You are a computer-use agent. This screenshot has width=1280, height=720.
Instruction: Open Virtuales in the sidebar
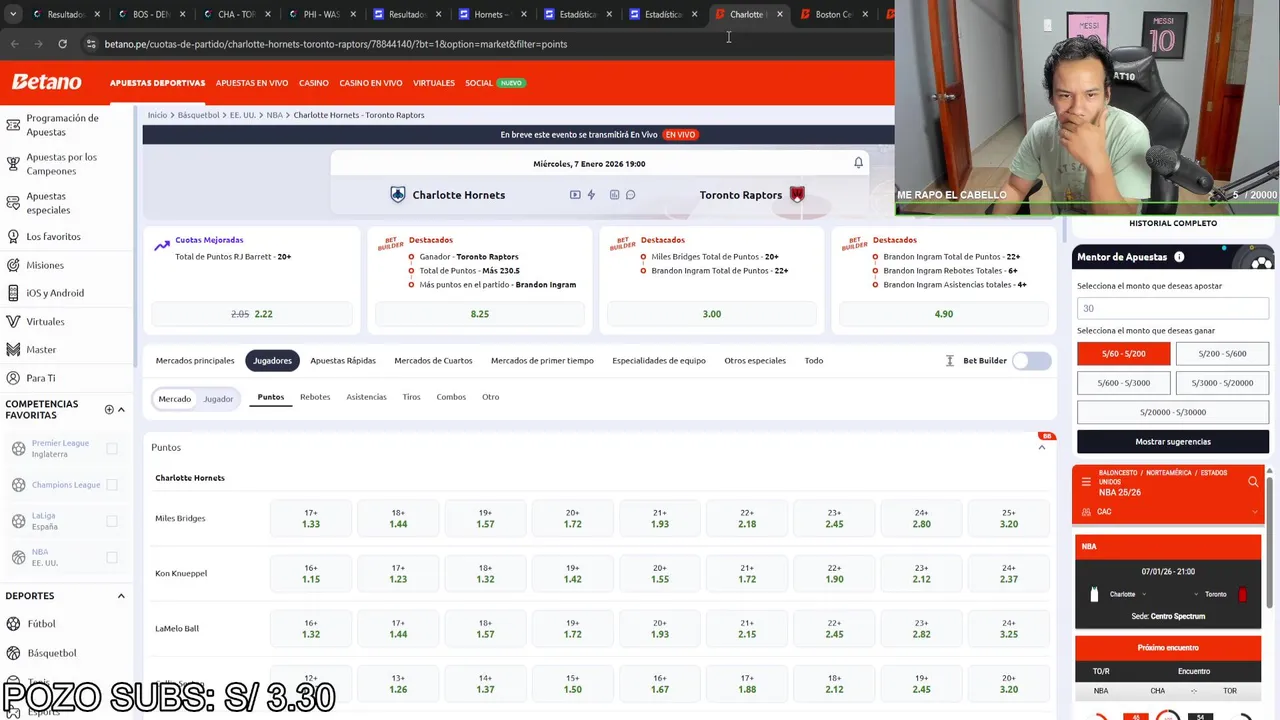coord(45,322)
